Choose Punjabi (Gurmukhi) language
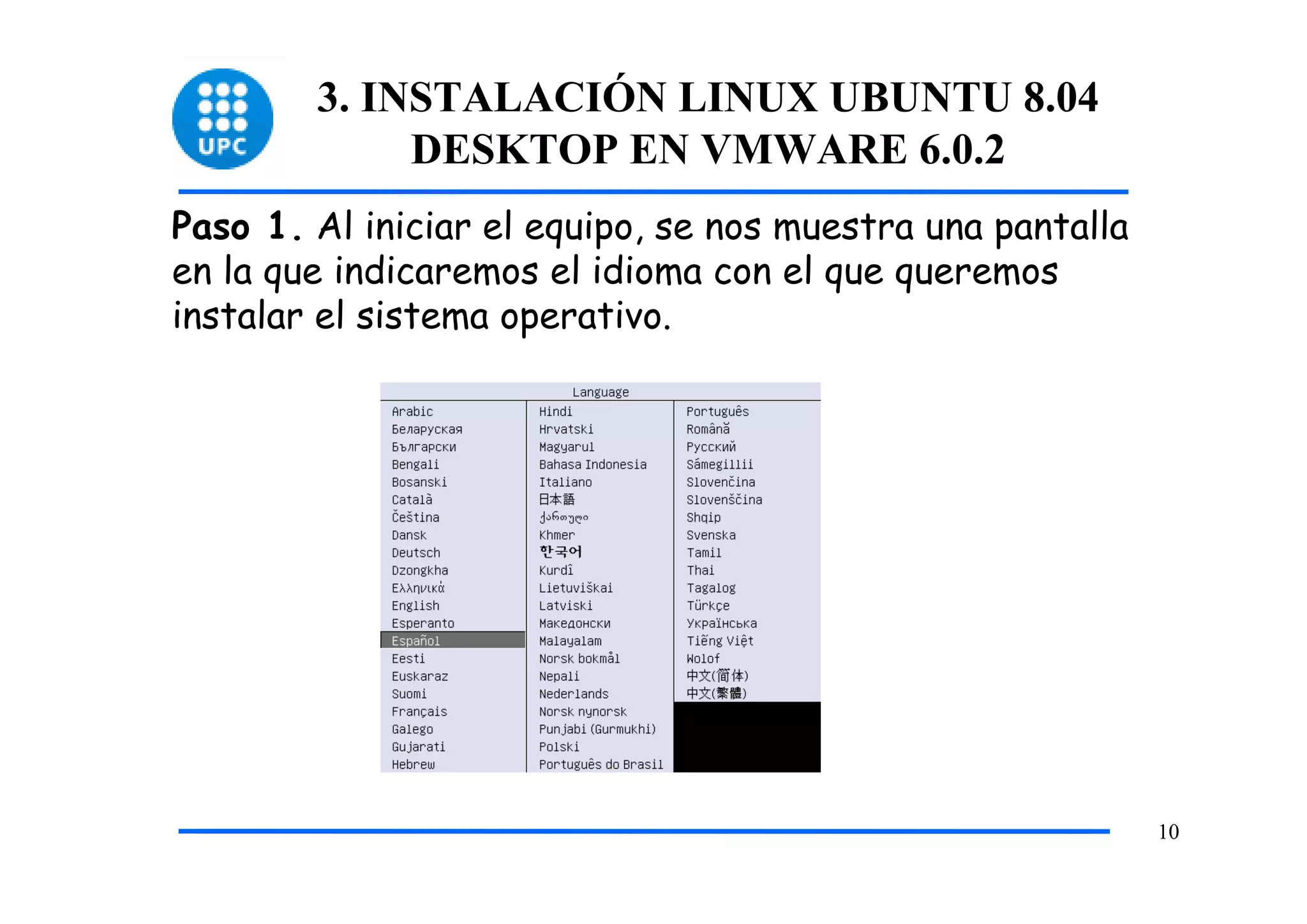 point(597,729)
